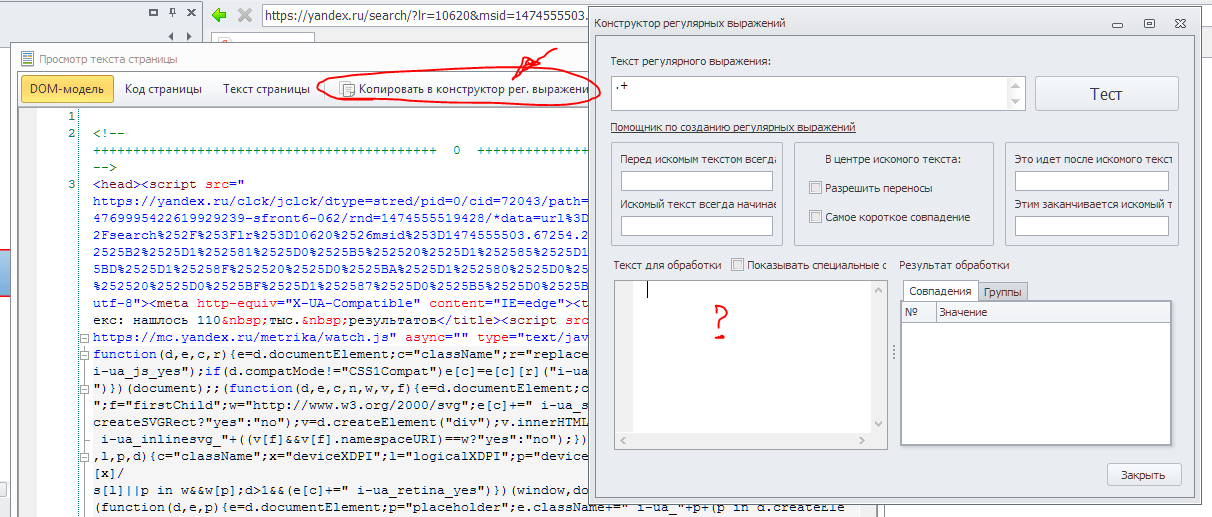Close the regex constructor via title X
Viewport: 1212px width, 517px height.
coord(1179,23)
